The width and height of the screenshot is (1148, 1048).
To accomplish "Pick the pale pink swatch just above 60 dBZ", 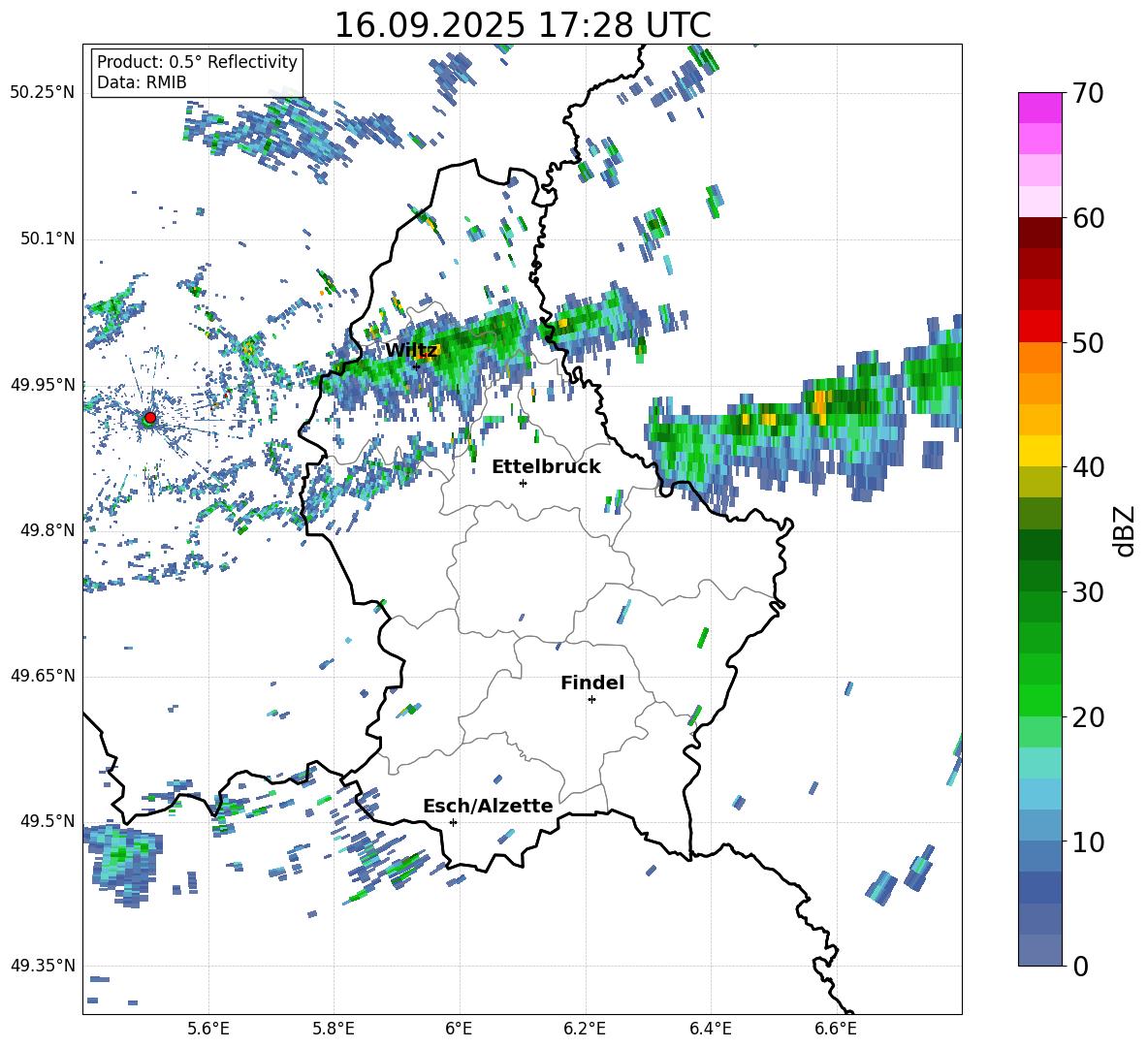I will point(1039,202).
